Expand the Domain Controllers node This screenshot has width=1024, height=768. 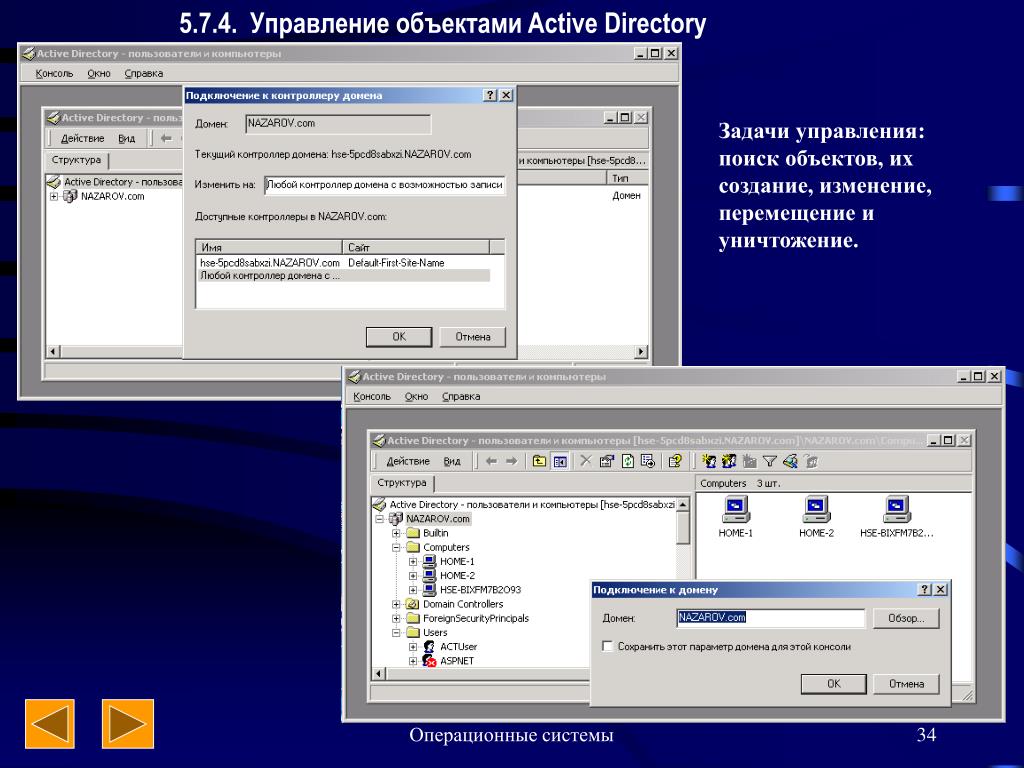pos(396,604)
